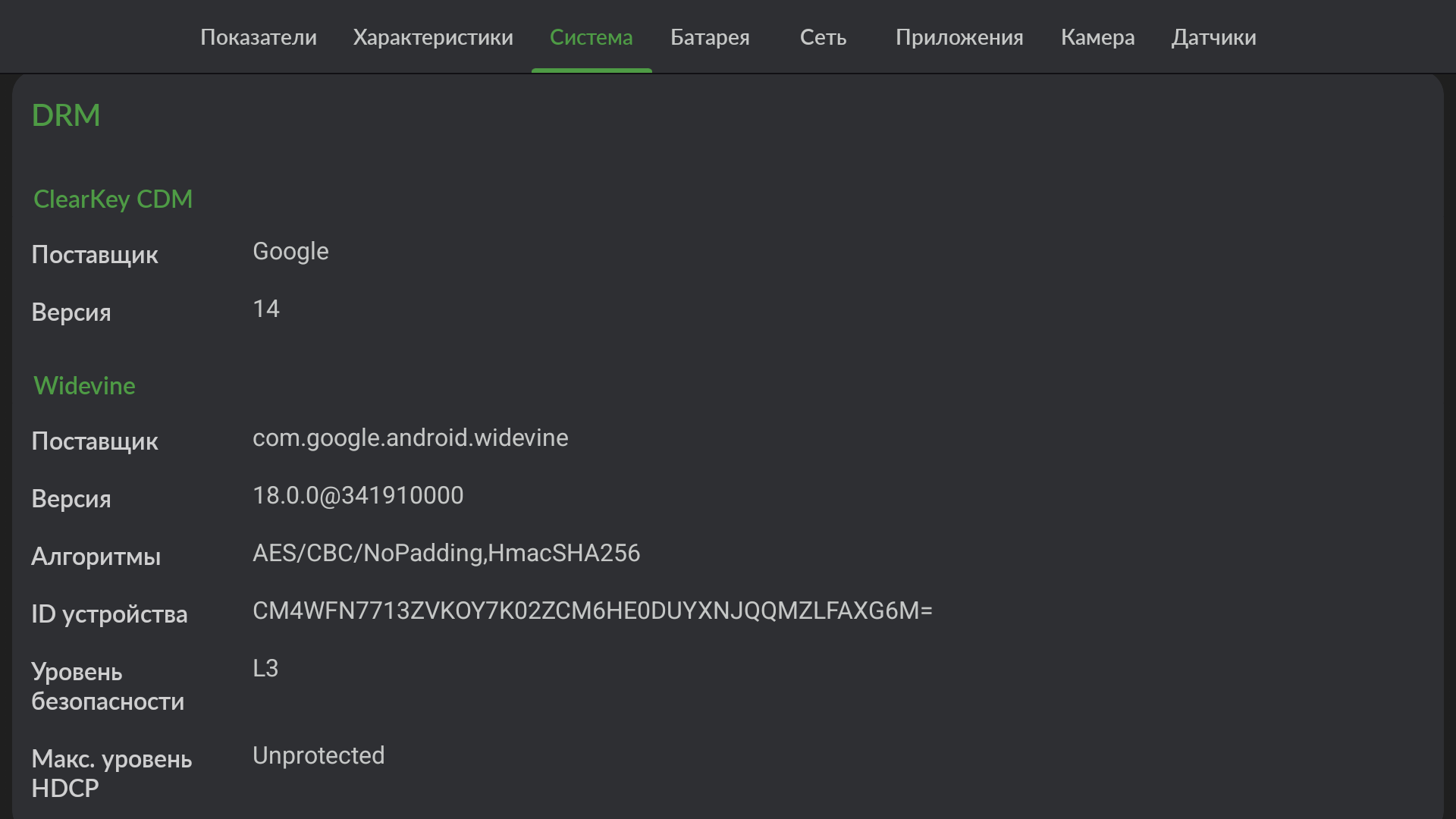
Task: Open the Камера tab
Action: (x=1097, y=37)
